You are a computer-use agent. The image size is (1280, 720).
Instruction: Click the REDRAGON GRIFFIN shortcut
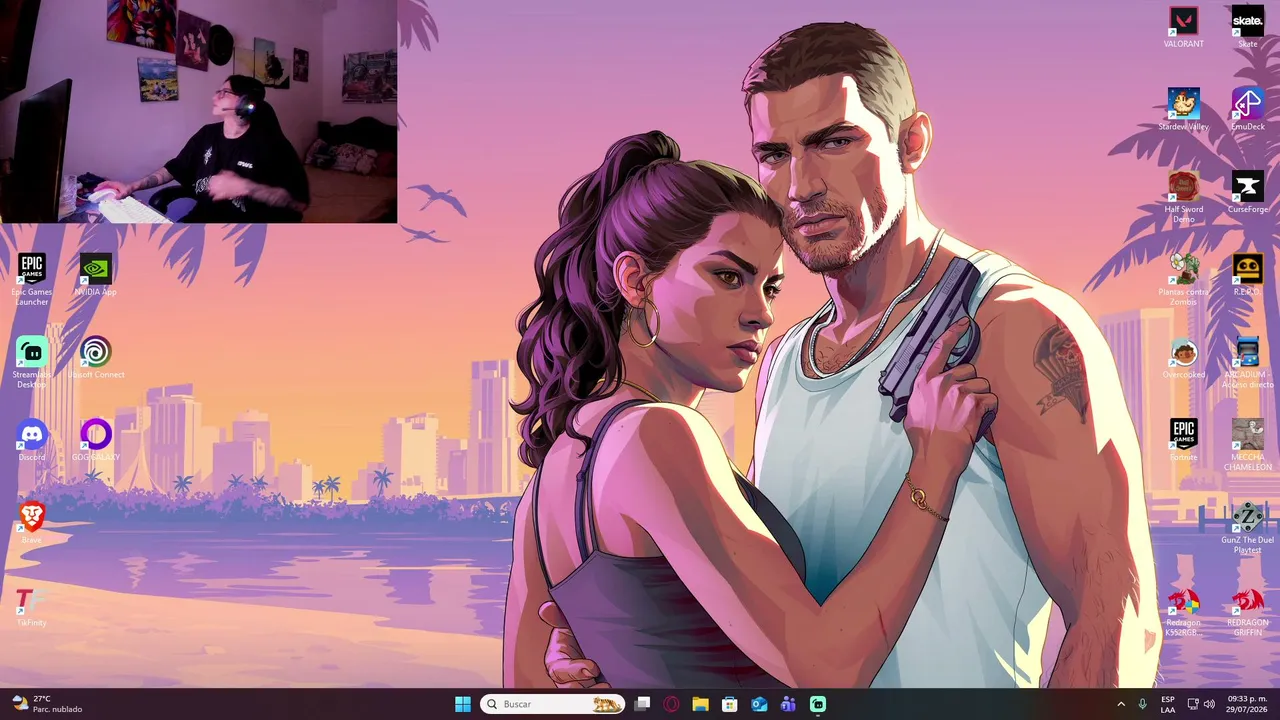(x=1247, y=611)
